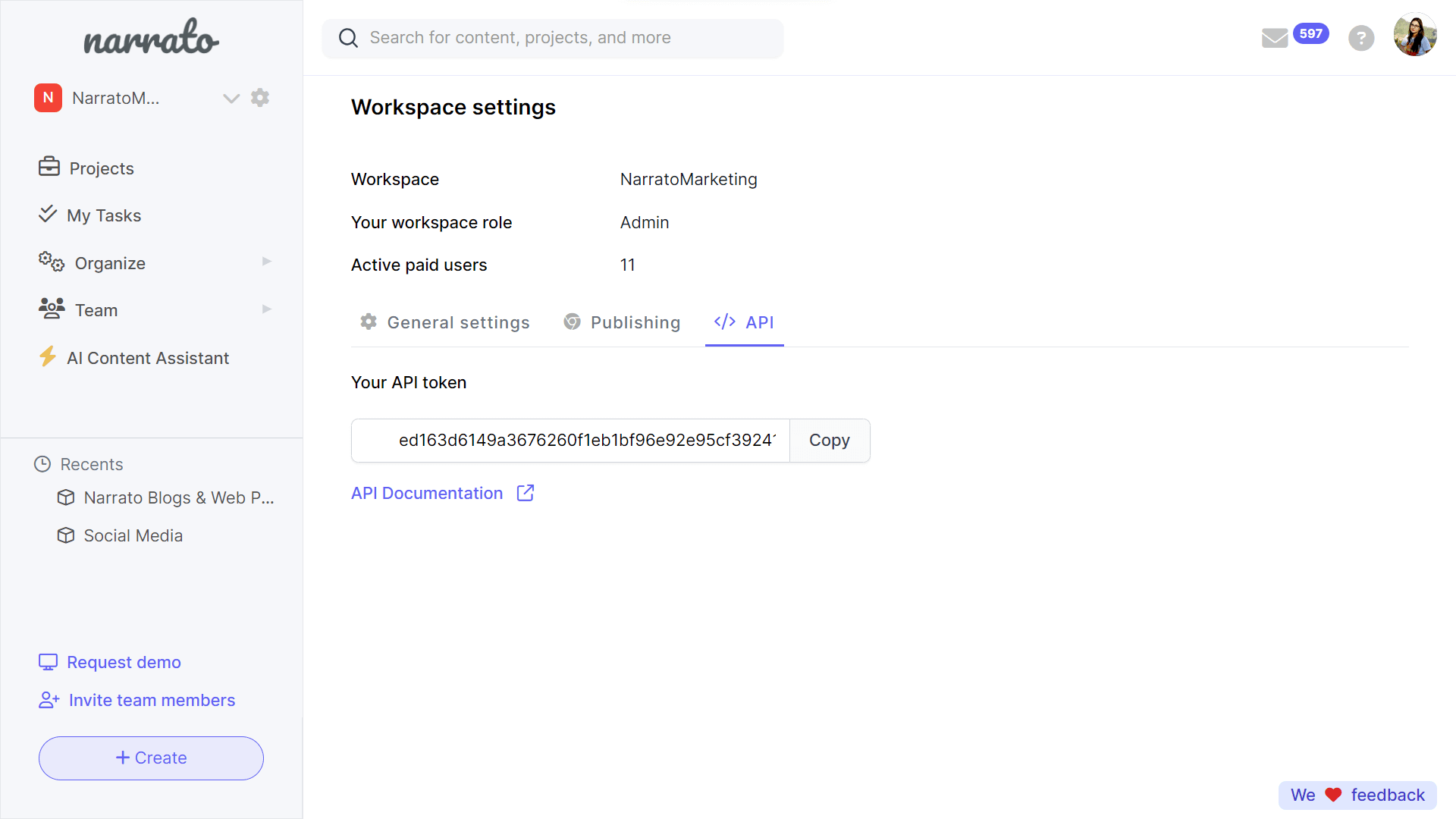Viewport: 1456px width, 819px height.
Task: Open the messages envelope icon
Action: click(1275, 38)
